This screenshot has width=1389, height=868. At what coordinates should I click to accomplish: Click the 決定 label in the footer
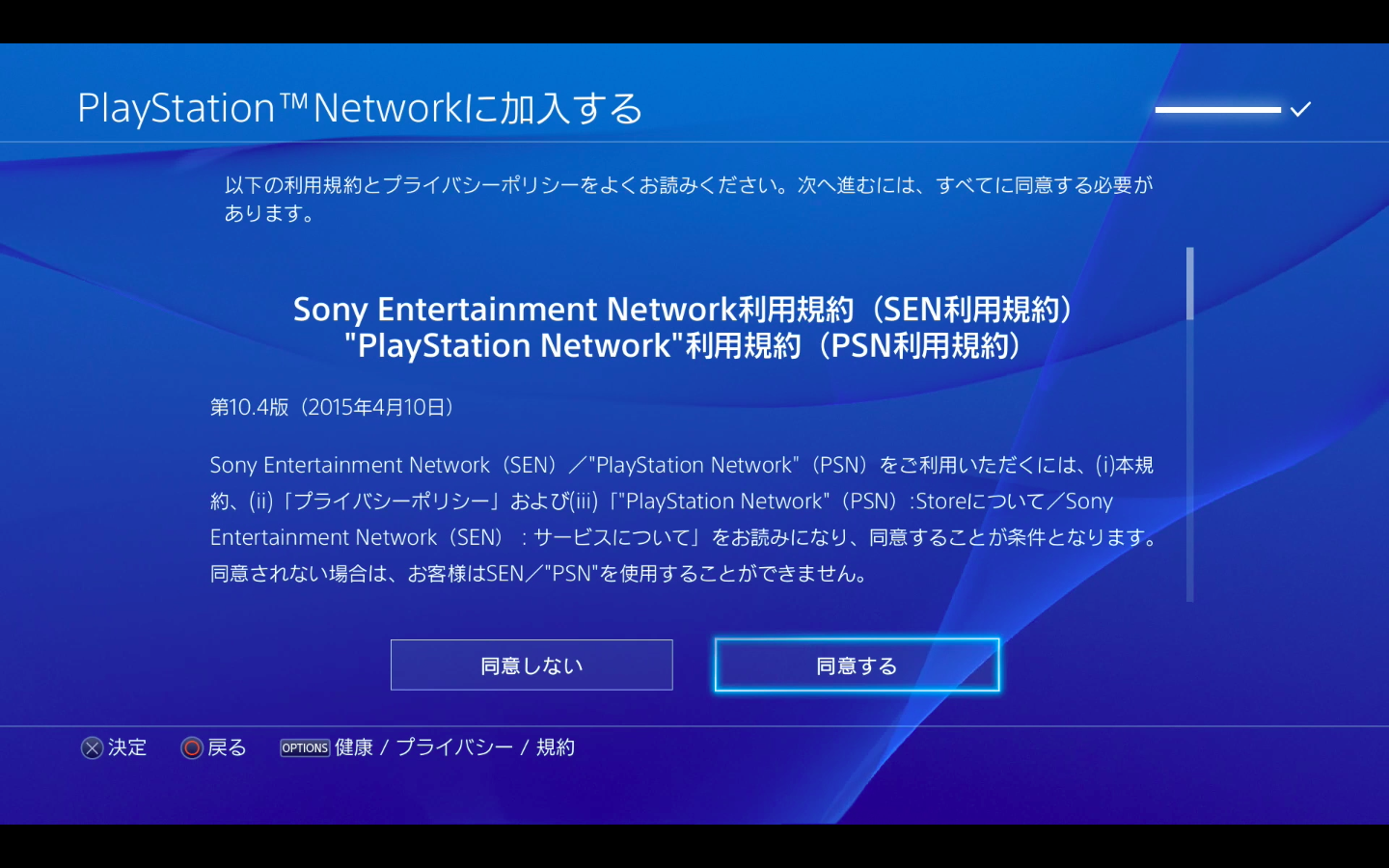[x=127, y=748]
